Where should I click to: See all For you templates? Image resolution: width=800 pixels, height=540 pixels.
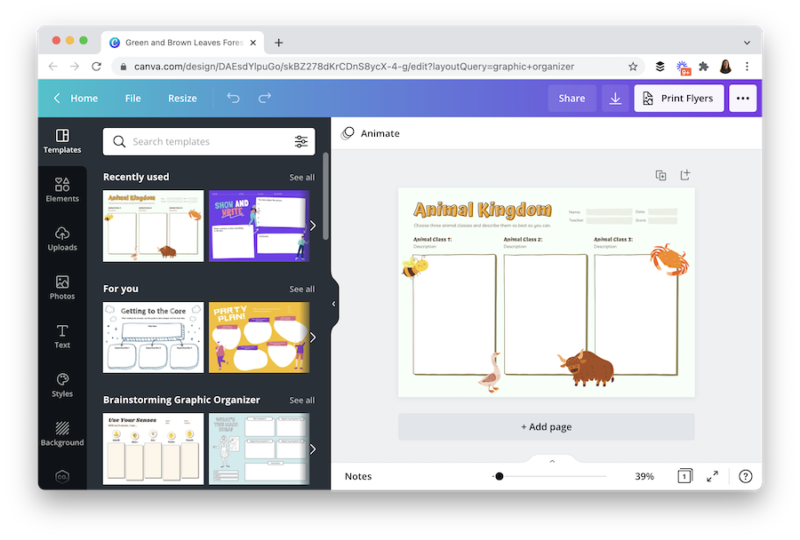(302, 289)
